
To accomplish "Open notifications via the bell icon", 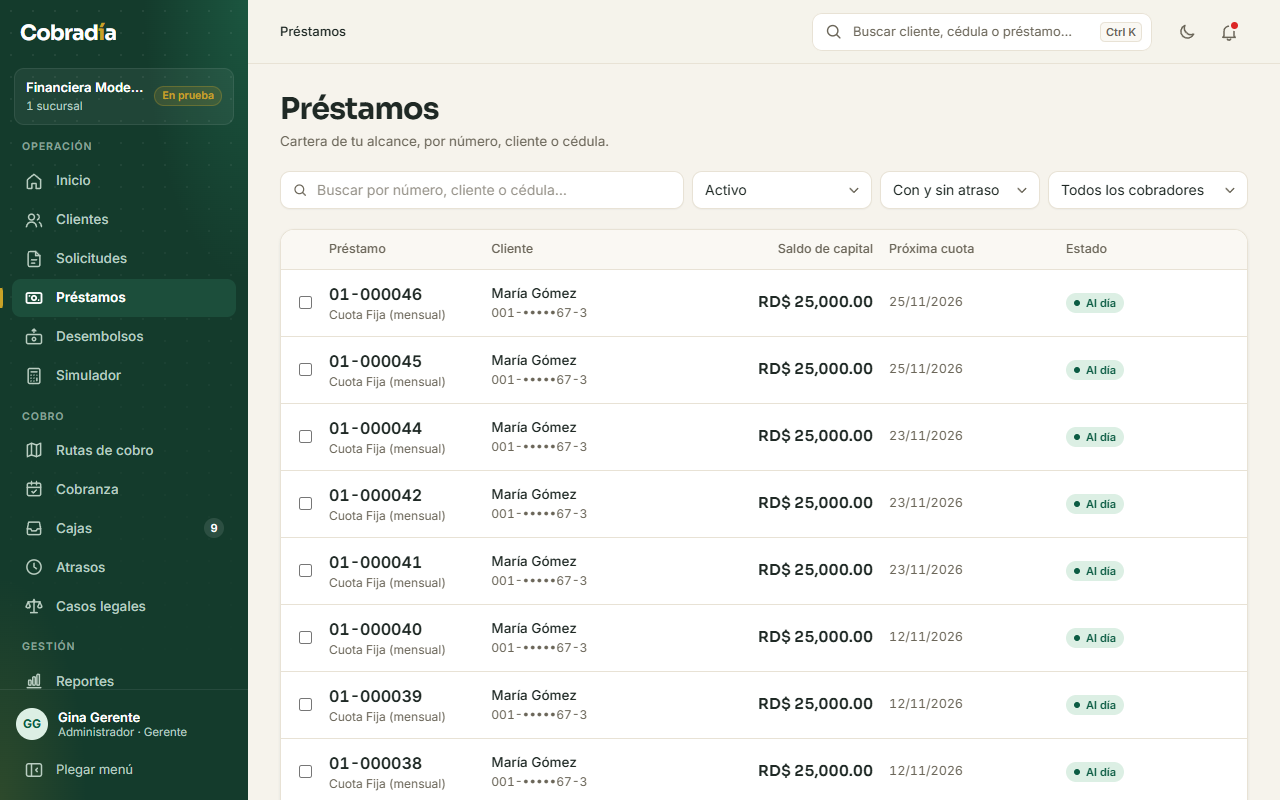I will click(x=1229, y=32).
